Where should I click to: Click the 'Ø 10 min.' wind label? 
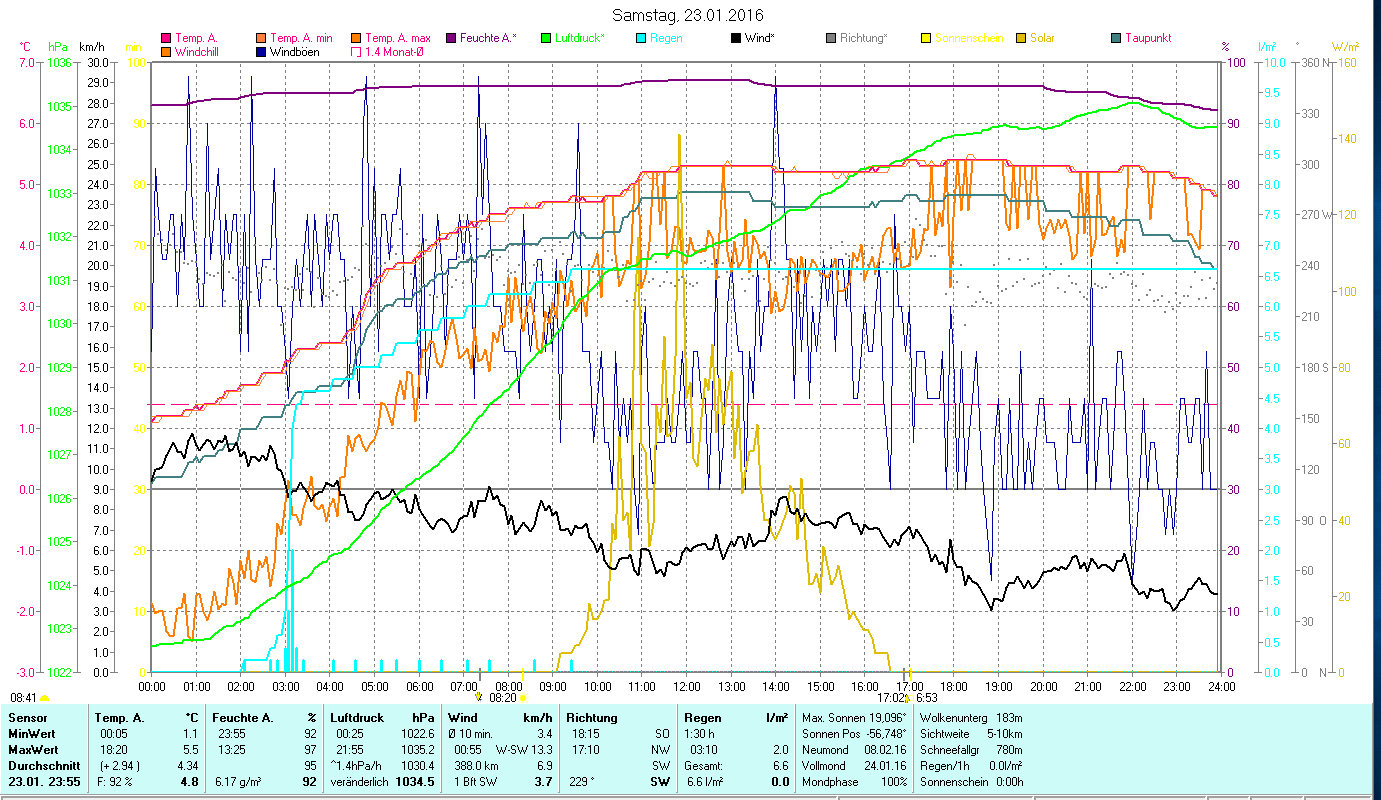click(x=472, y=733)
